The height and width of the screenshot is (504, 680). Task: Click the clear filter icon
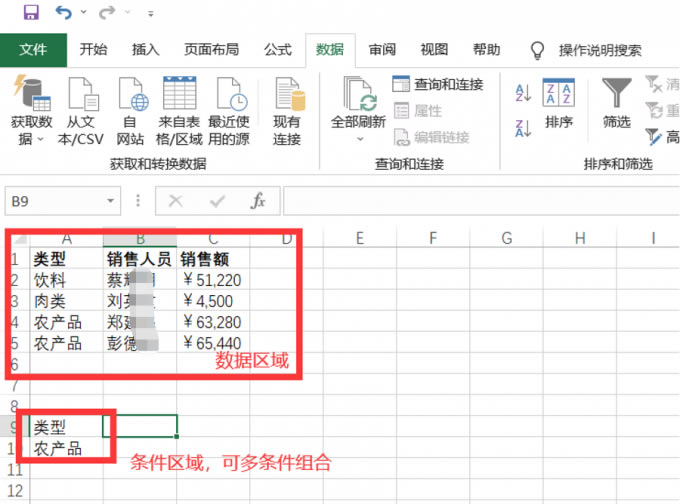click(654, 84)
